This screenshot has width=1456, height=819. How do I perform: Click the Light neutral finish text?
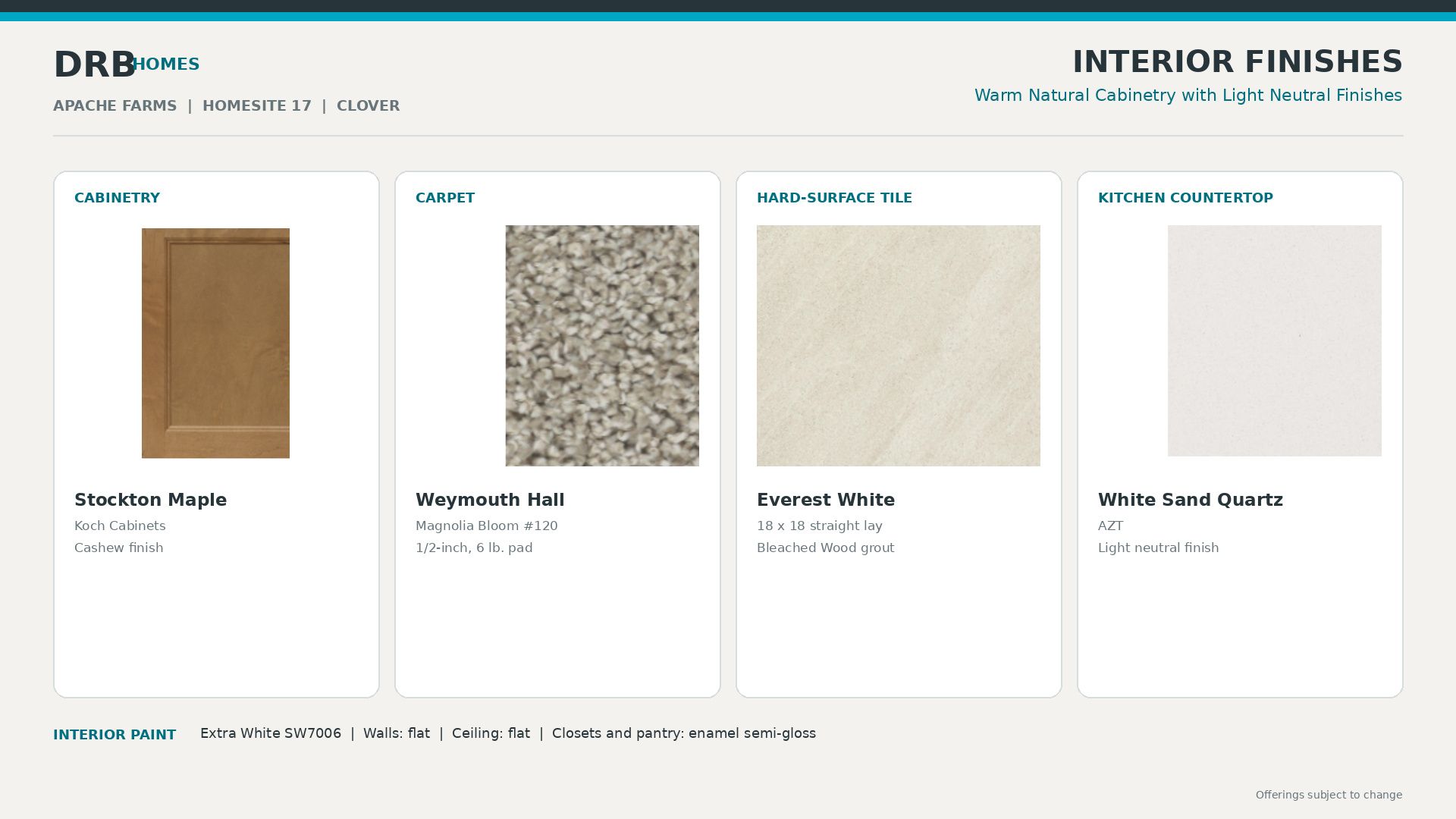tap(1159, 548)
